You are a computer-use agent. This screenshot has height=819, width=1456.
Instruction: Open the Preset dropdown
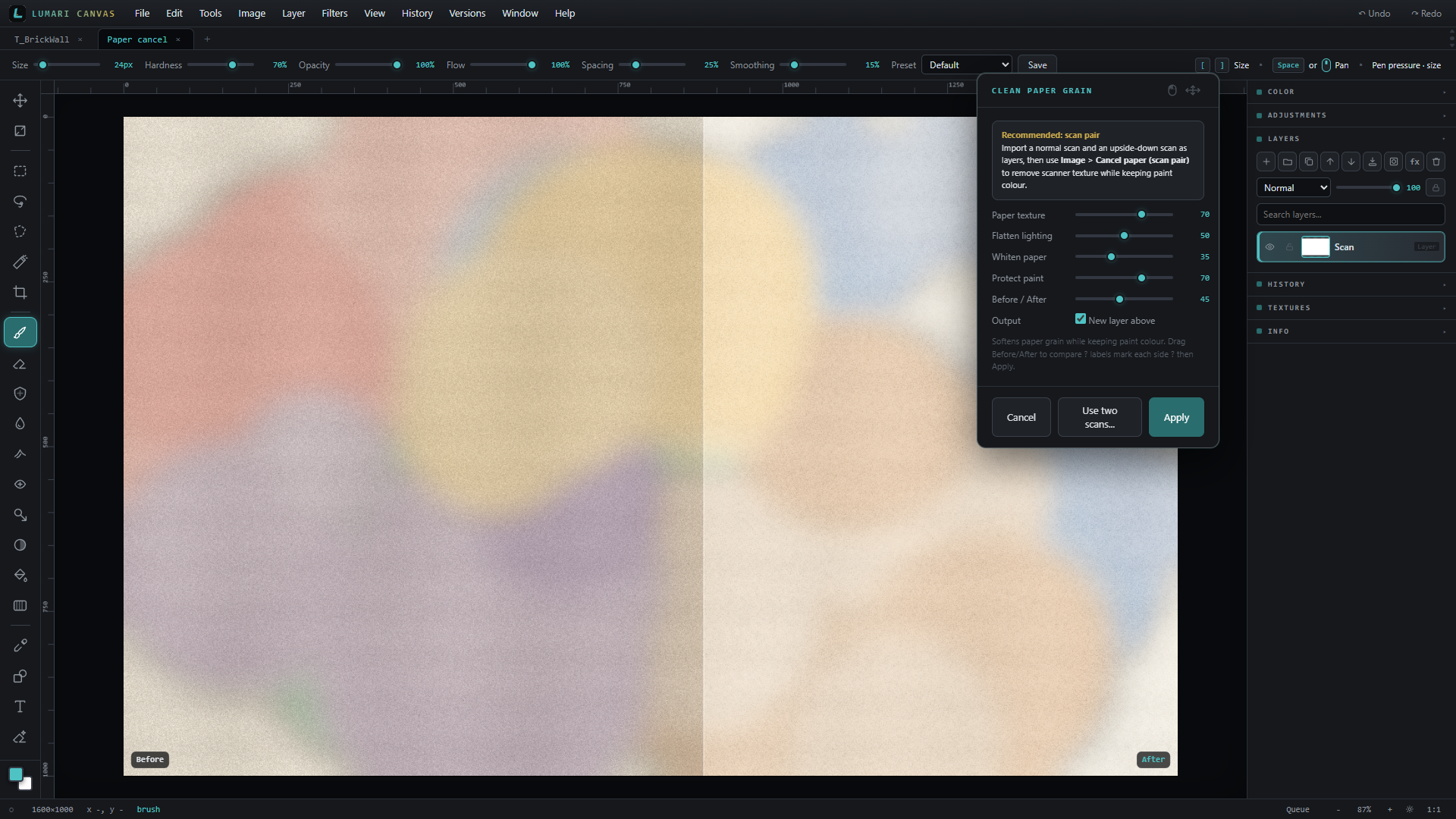click(x=967, y=65)
